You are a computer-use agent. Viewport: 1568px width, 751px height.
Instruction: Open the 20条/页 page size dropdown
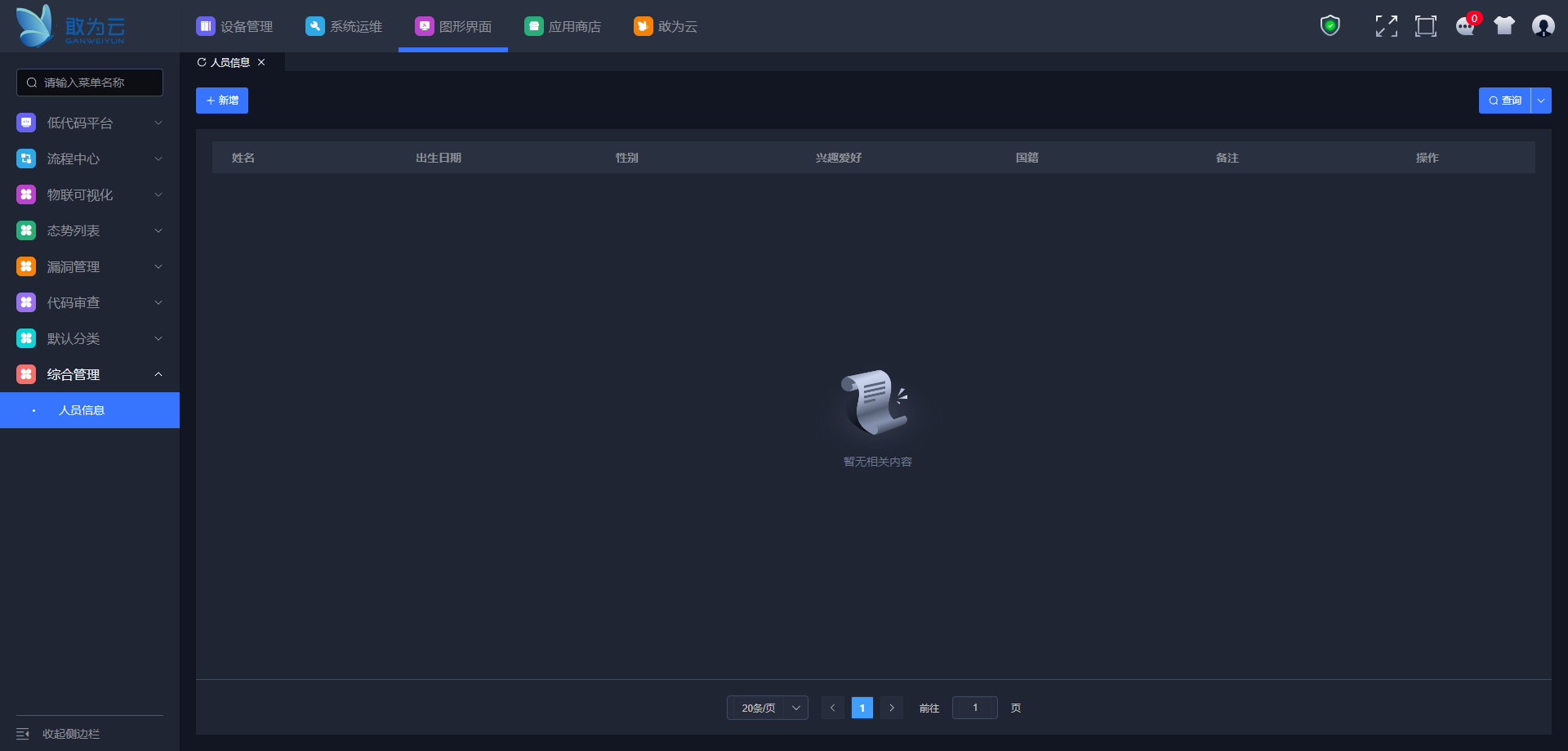tap(768, 708)
